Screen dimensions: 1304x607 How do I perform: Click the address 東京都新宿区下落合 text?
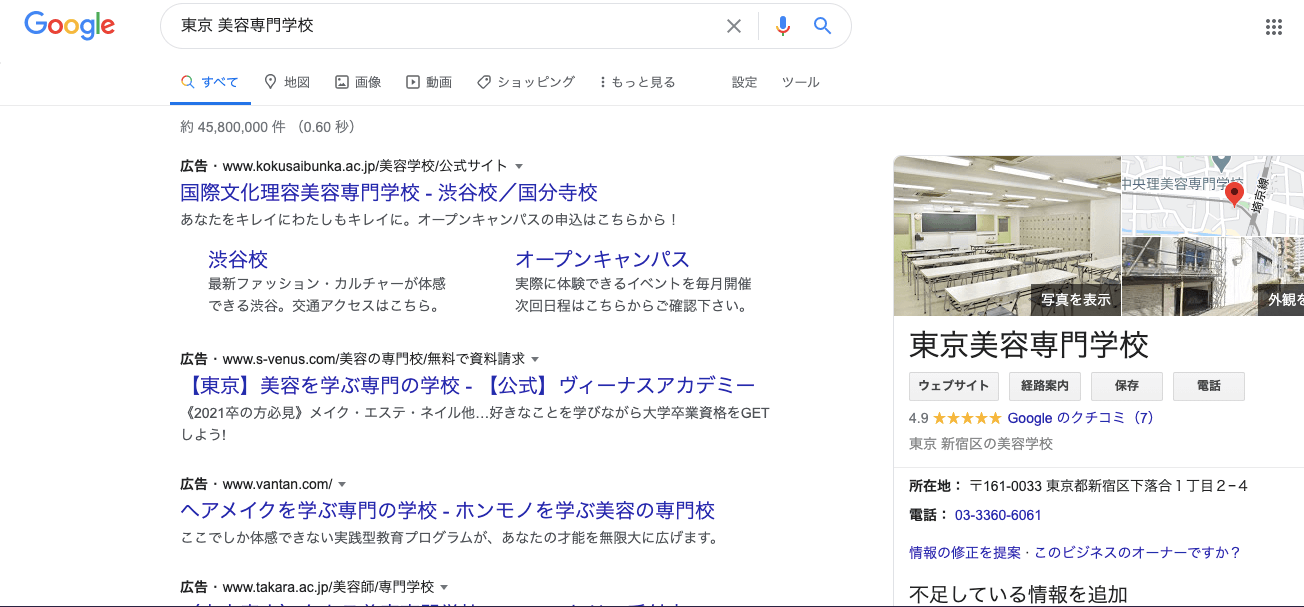(x=1147, y=486)
